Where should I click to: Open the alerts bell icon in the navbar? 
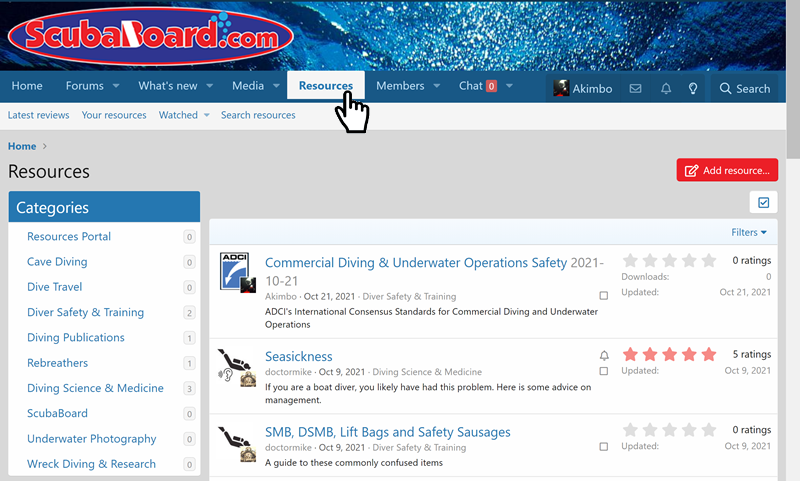[x=666, y=89]
